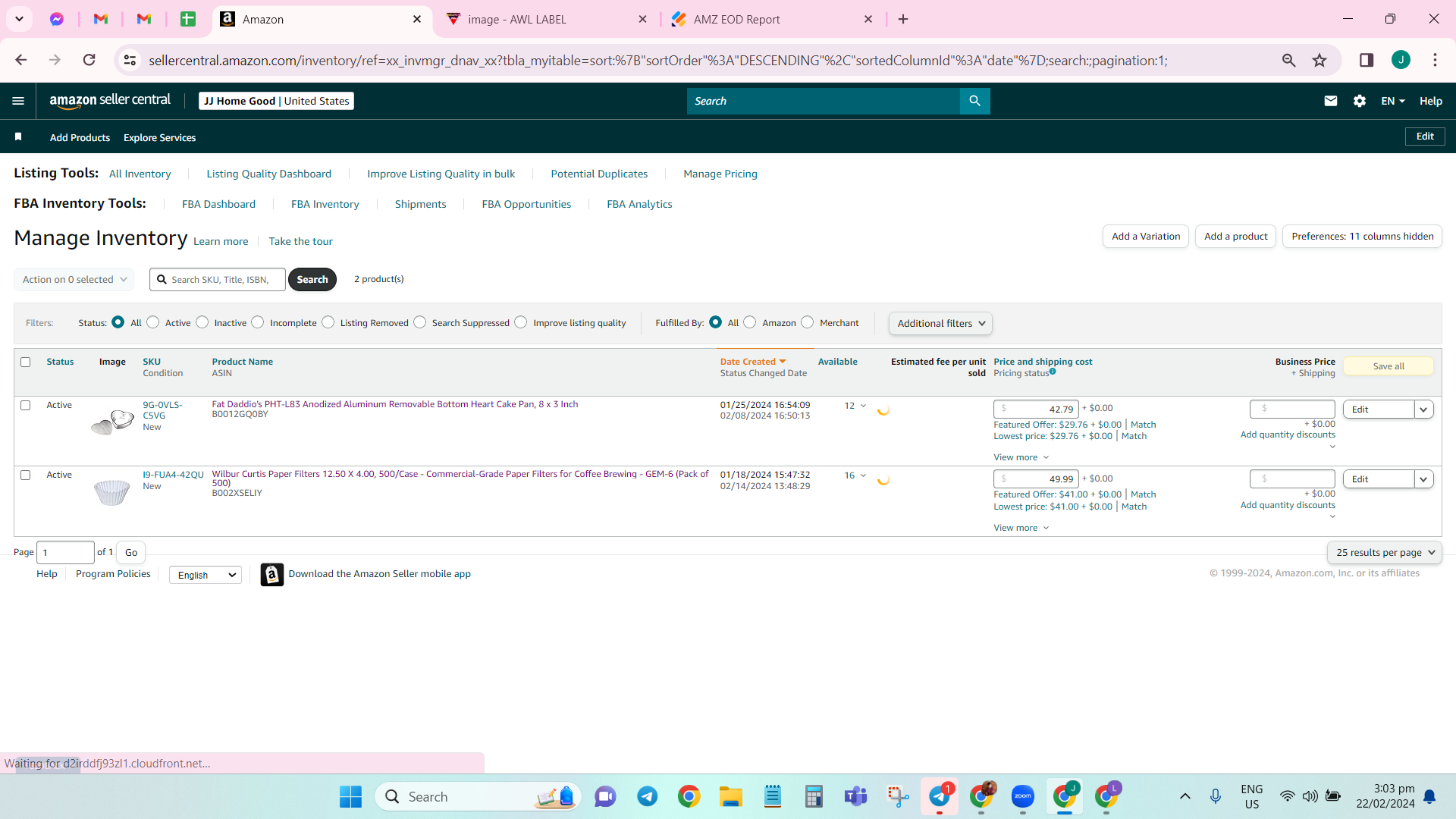Open the 25 results per page dropdown
The width and height of the screenshot is (1456, 819).
point(1384,552)
